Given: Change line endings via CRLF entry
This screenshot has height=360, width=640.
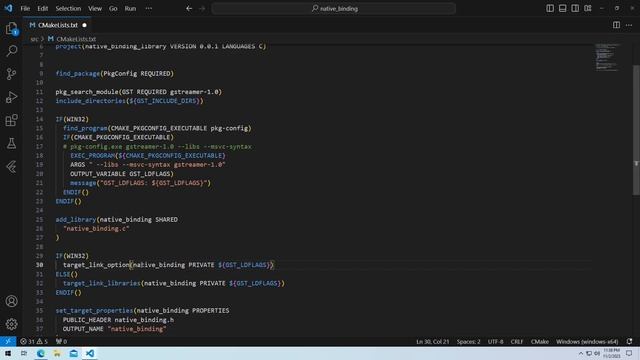Looking at the screenshot, I should click(517, 341).
